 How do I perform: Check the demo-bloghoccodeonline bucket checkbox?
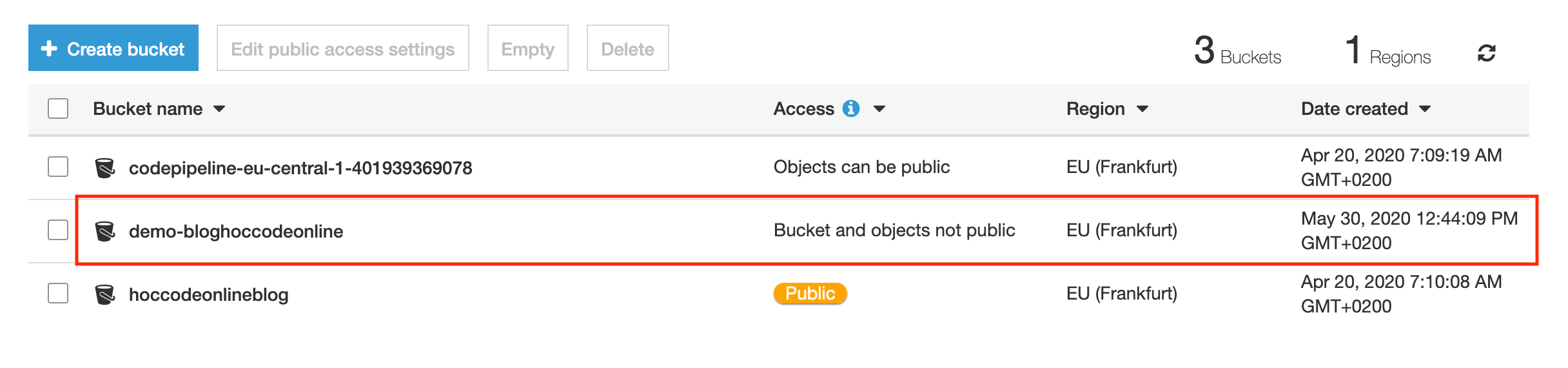tap(58, 230)
